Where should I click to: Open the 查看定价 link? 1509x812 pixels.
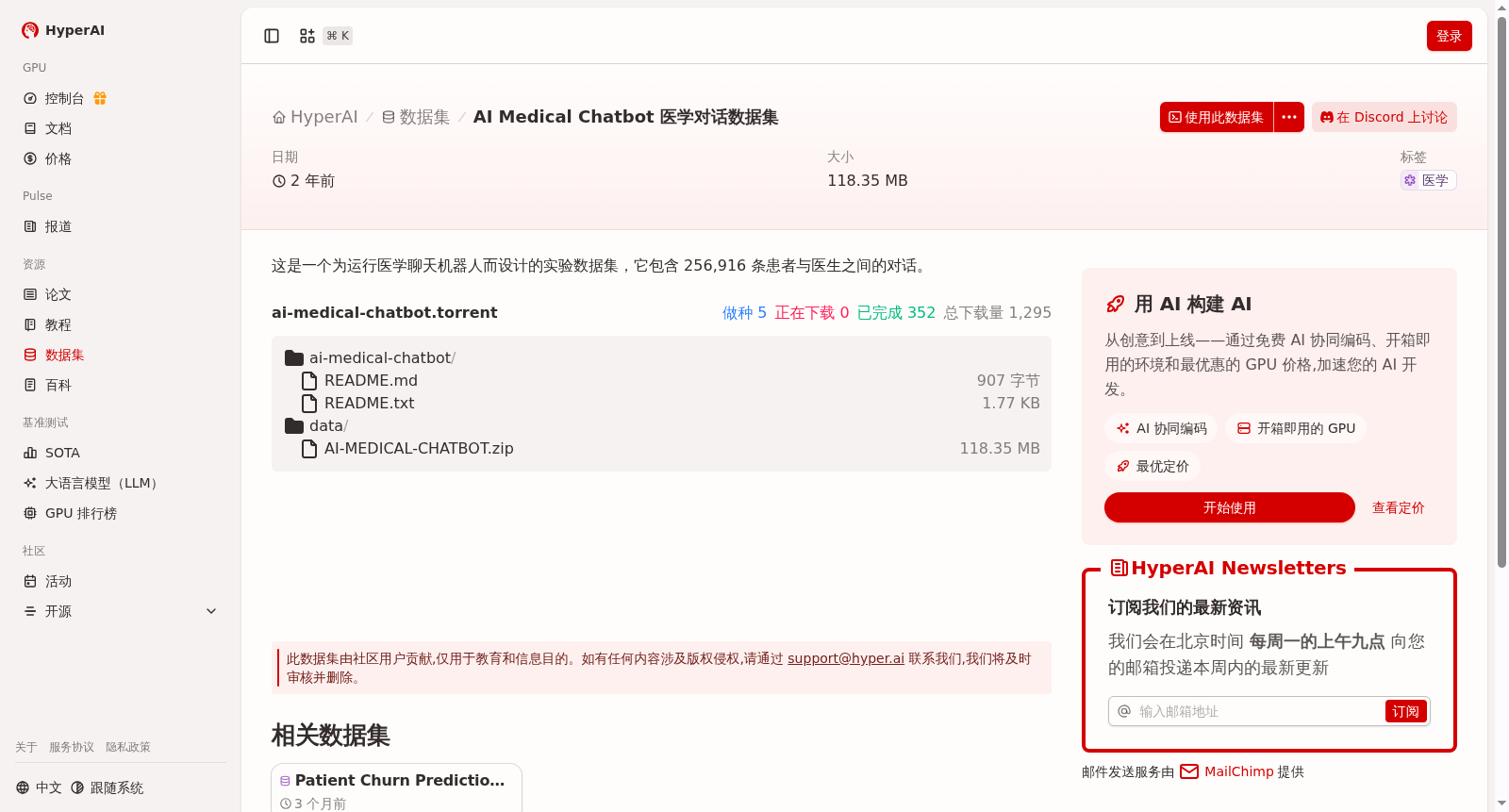coord(1399,507)
